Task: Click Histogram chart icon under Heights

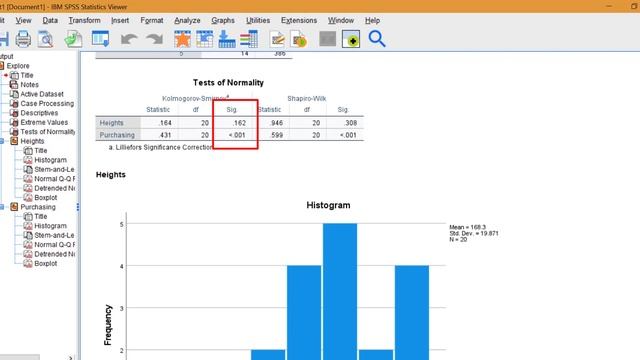Action: [x=28, y=160]
